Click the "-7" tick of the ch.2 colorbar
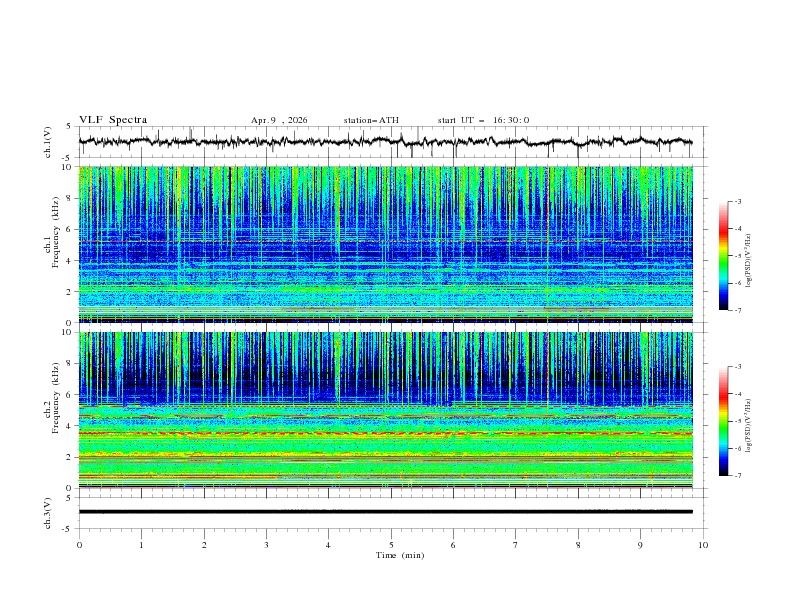 (738, 475)
